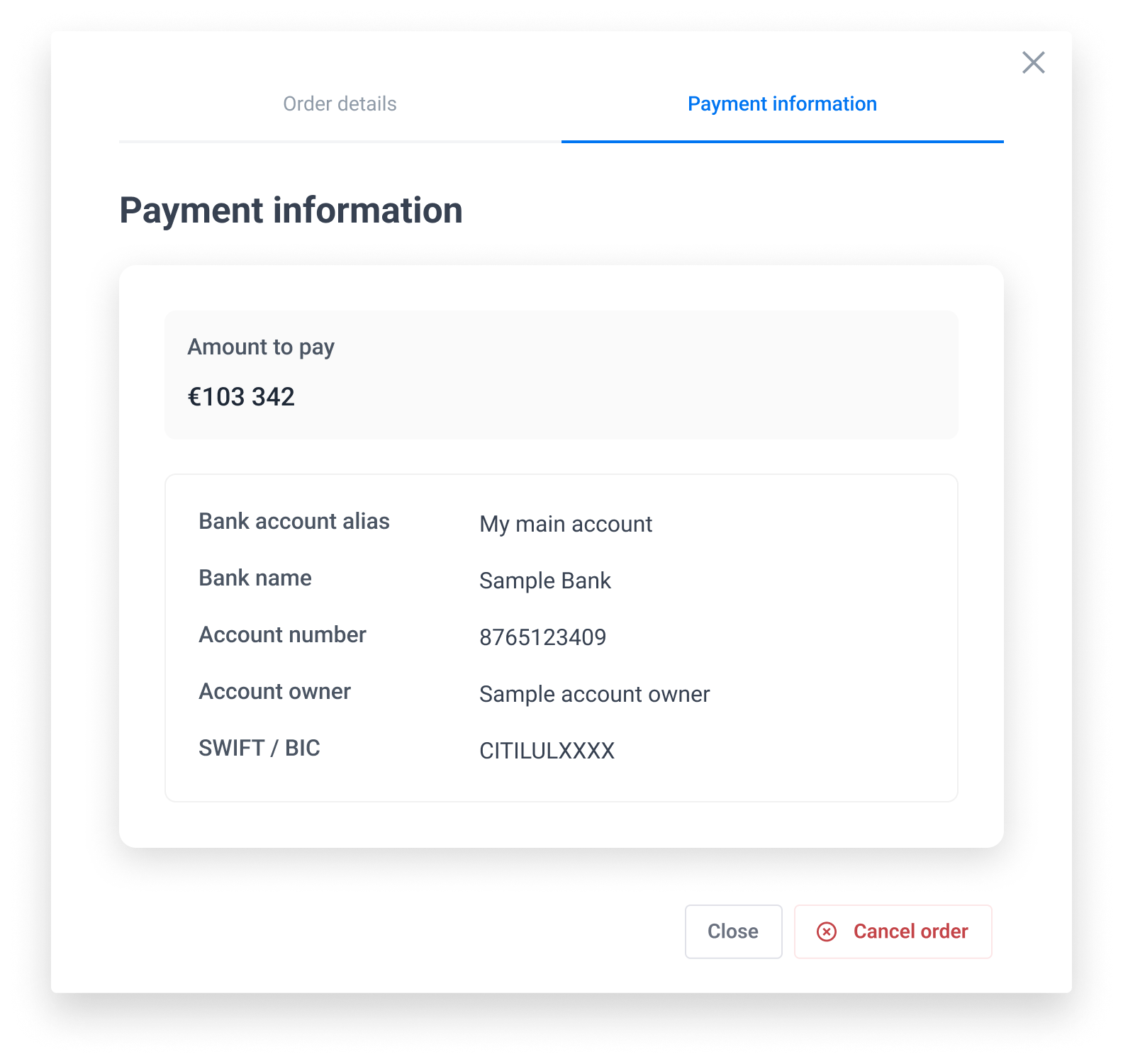Select the account number 8765123409
Screen dimensions: 1123x1064
pos(543,637)
